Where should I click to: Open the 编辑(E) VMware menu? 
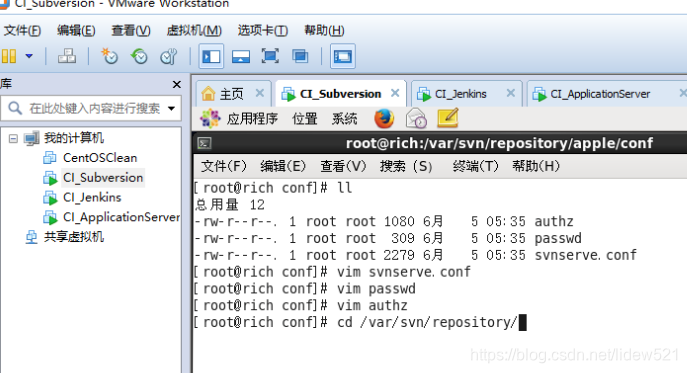(76, 30)
